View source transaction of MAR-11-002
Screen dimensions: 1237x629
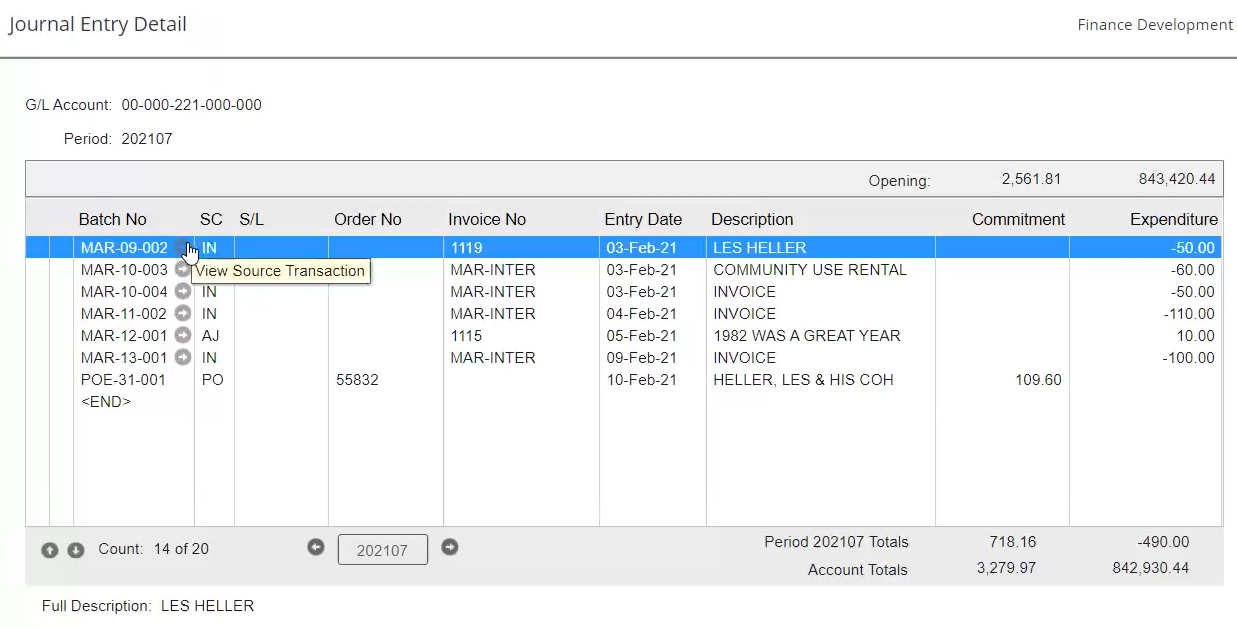coord(182,314)
